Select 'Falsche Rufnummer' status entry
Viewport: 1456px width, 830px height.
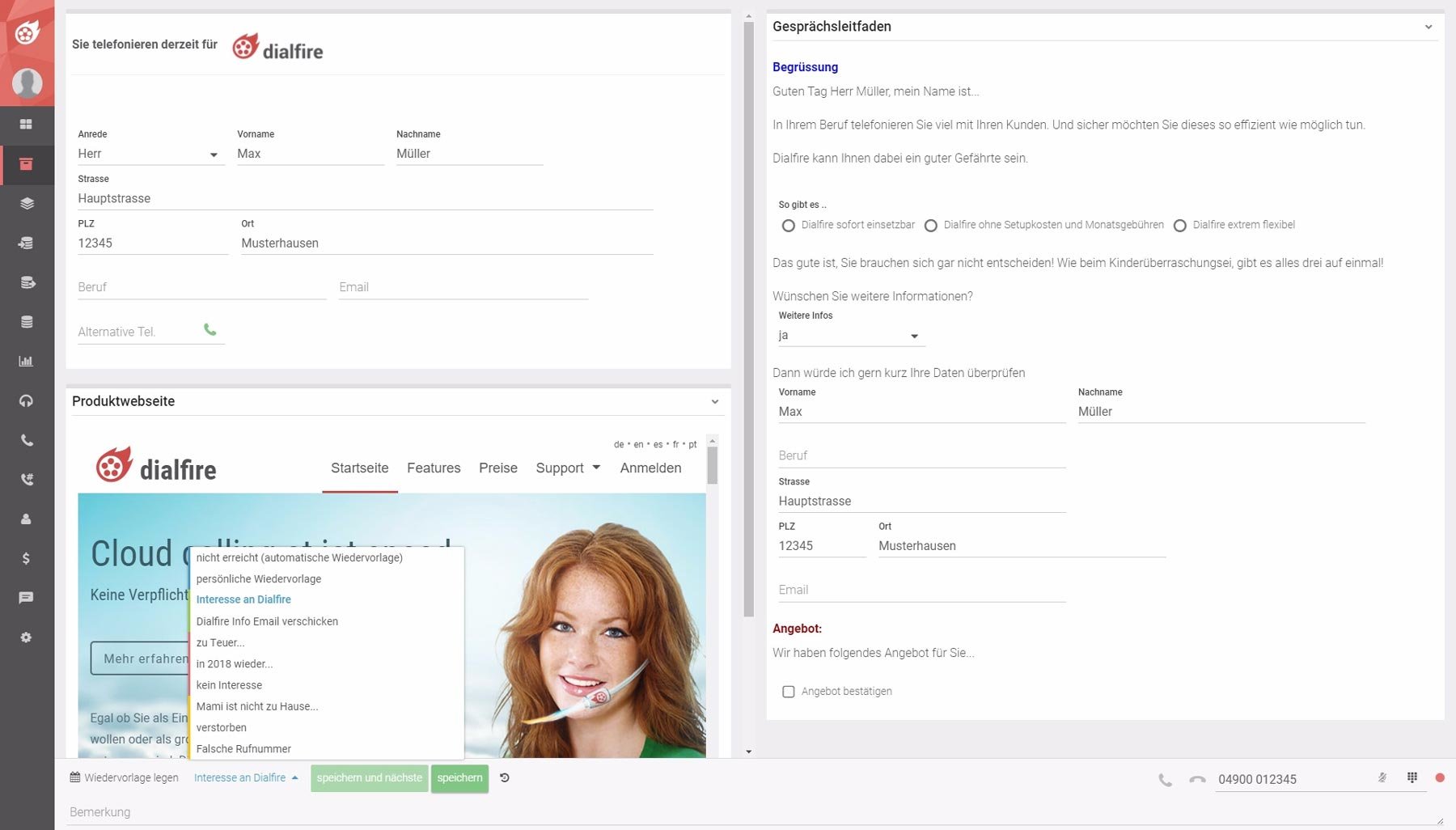click(x=328, y=748)
